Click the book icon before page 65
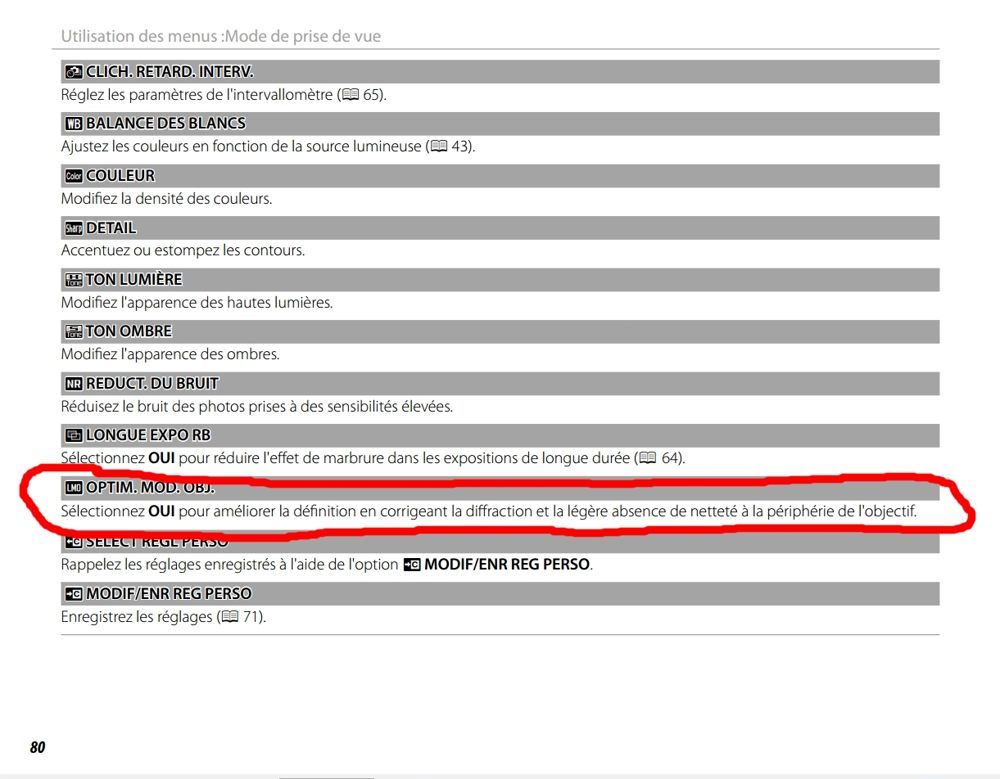This screenshot has width=1000, height=779. click(x=350, y=95)
